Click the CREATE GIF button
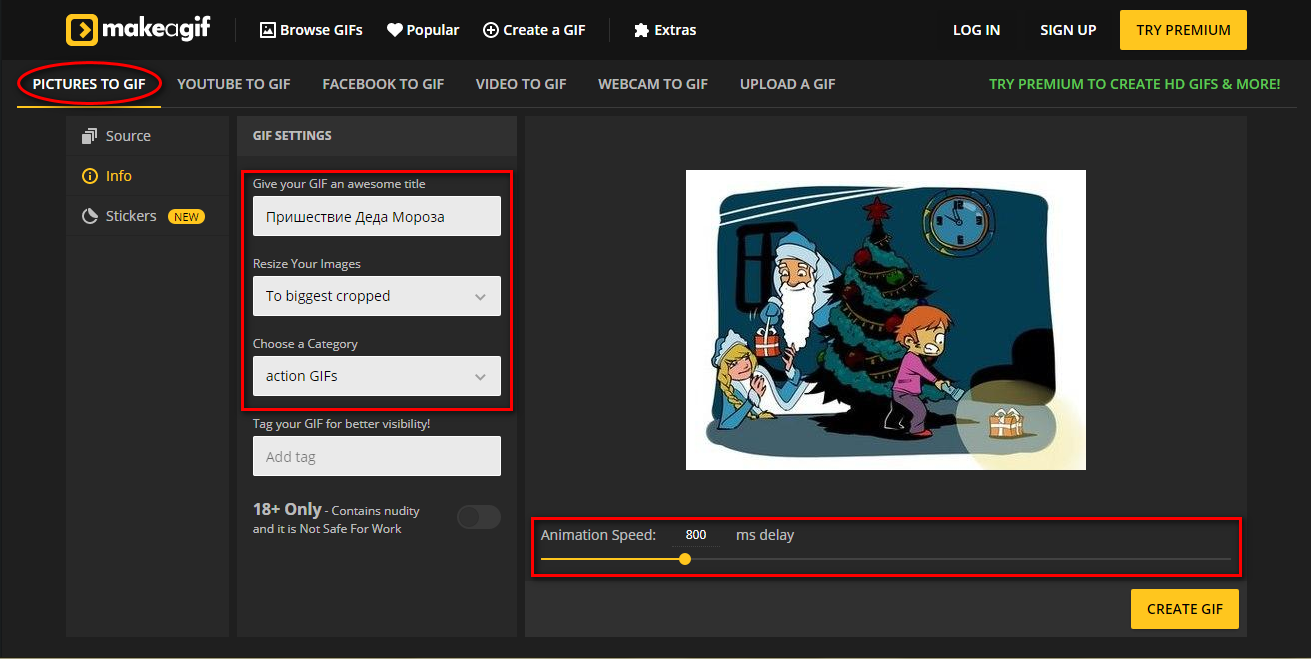The image size is (1311, 659). (1185, 609)
